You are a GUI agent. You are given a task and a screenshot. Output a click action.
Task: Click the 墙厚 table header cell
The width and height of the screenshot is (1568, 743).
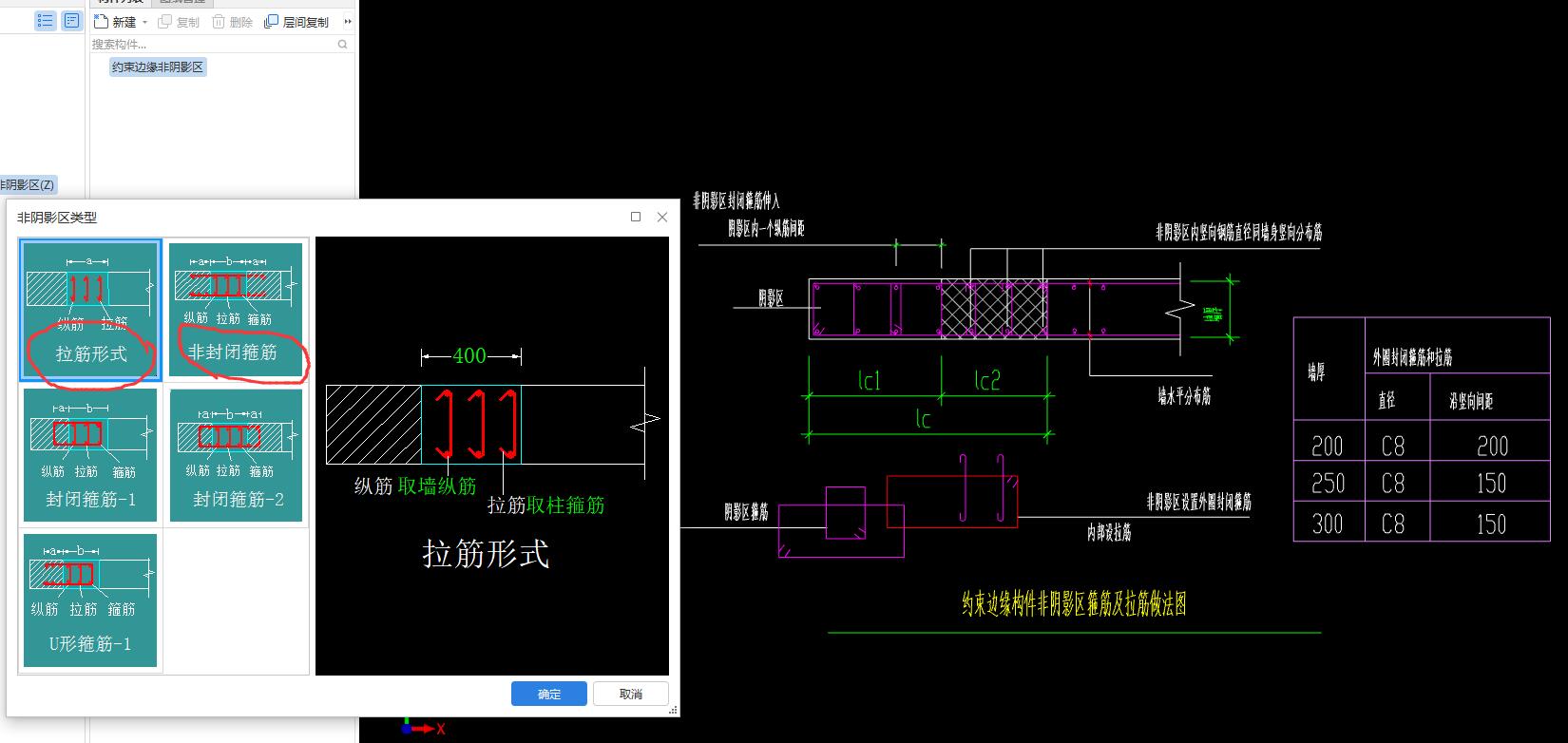tap(1316, 373)
